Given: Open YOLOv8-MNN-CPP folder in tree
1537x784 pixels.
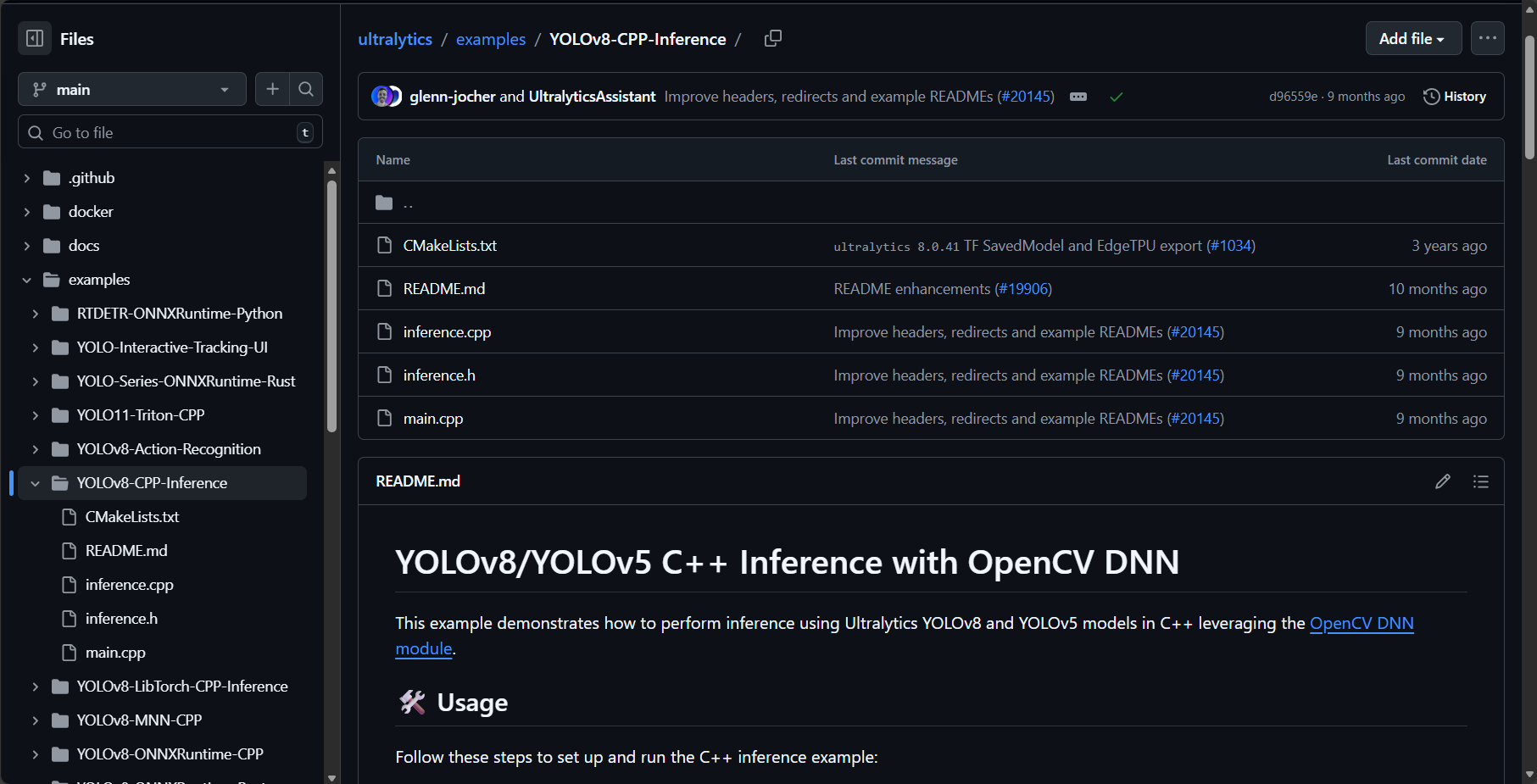Looking at the screenshot, I should (x=139, y=720).
